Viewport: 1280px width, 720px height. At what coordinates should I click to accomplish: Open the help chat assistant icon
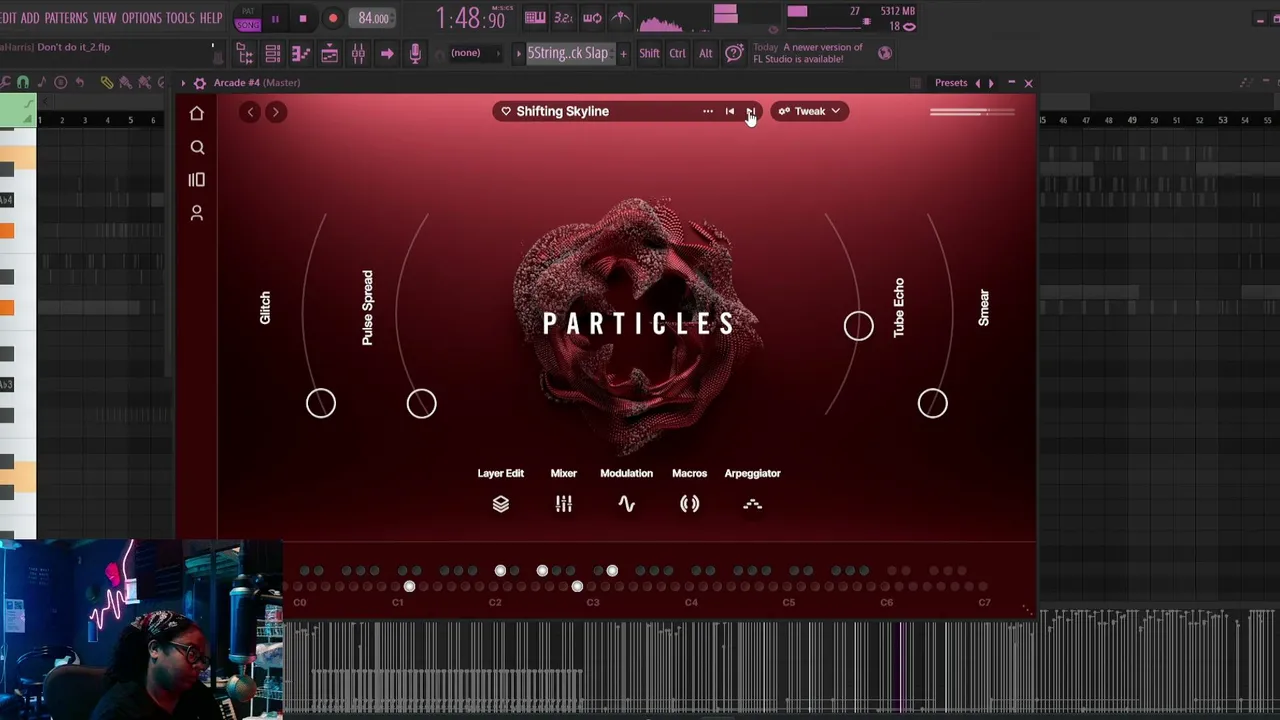pos(734,54)
